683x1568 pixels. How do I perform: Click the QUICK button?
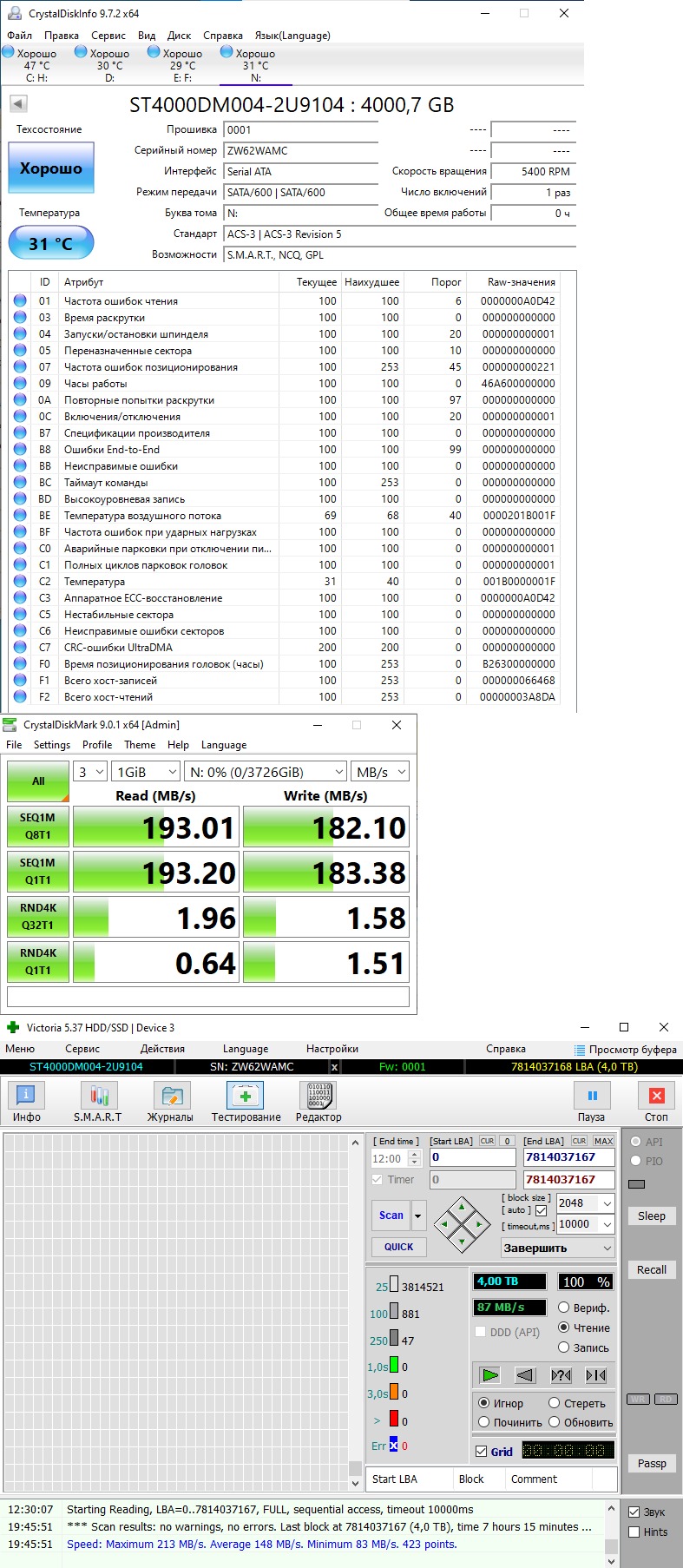(x=399, y=1247)
